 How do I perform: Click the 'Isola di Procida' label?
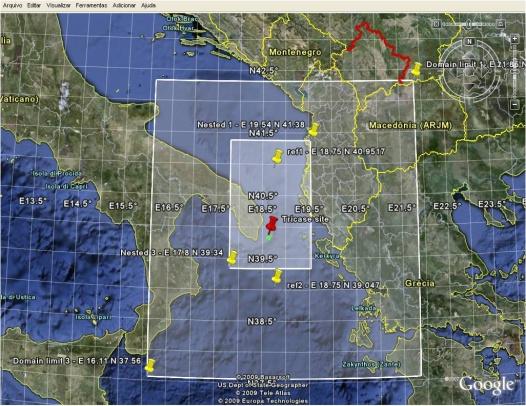[x=56, y=173]
